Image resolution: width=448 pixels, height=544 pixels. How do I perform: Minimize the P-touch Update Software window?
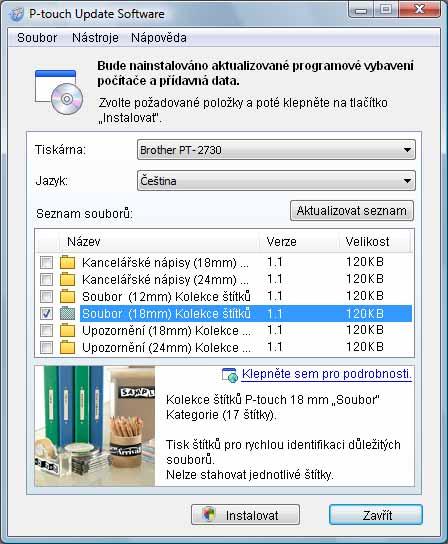coord(361,10)
